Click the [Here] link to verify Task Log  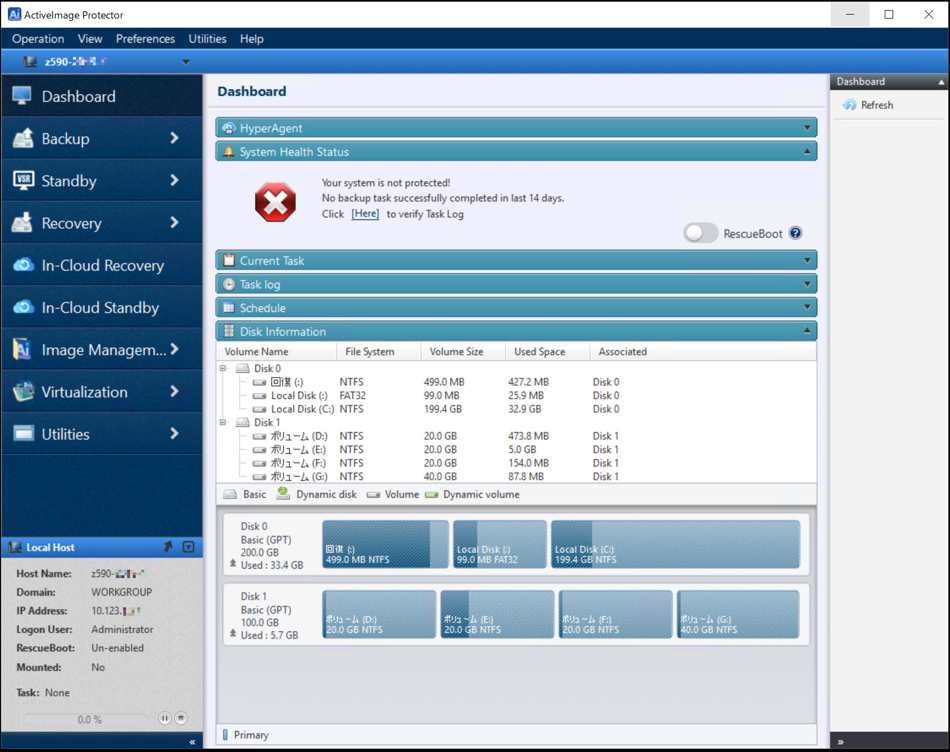365,214
